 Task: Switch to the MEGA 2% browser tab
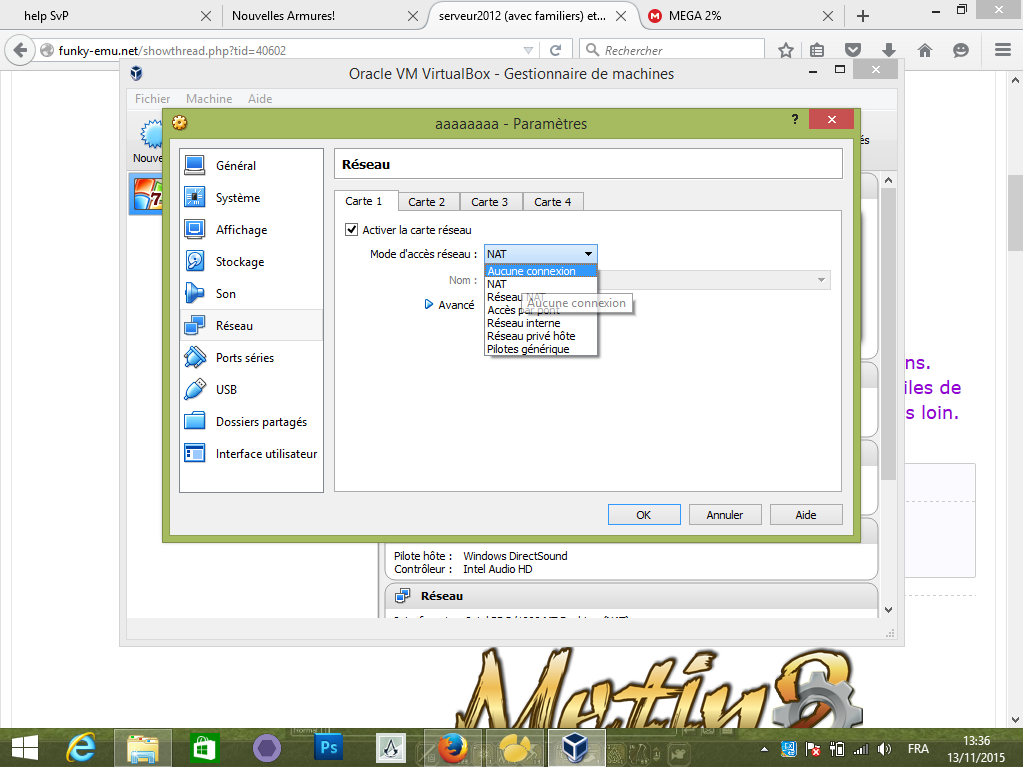(741, 16)
